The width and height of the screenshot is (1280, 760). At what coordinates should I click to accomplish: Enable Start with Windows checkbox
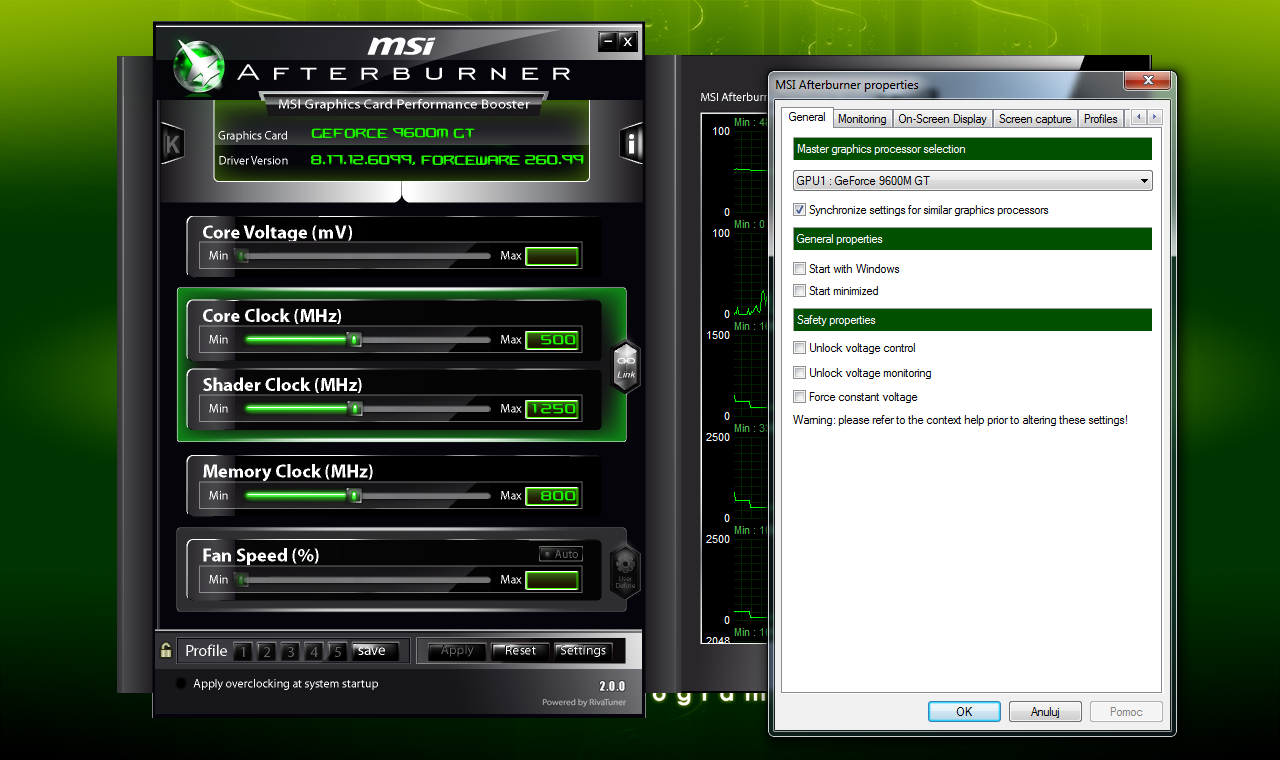tap(799, 269)
